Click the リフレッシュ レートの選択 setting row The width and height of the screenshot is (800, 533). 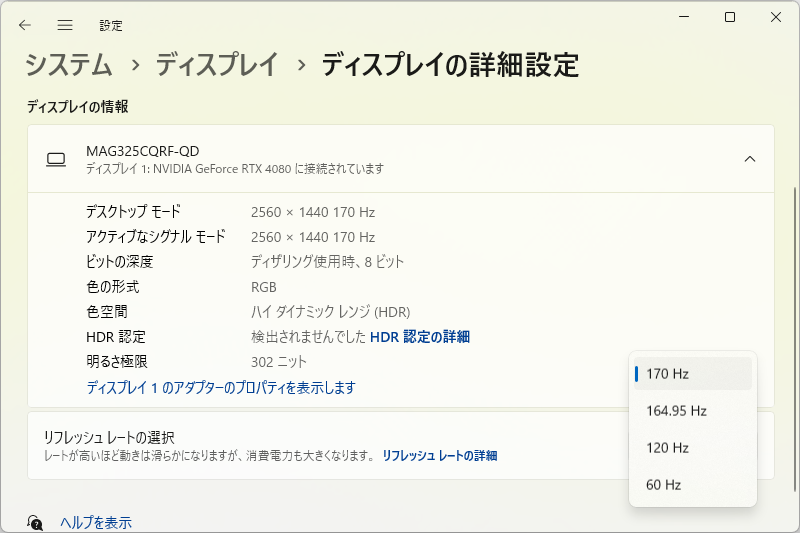[x=300, y=445]
